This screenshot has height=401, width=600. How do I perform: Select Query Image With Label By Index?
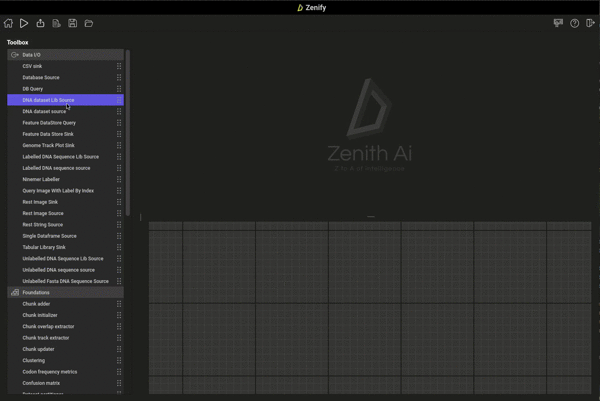pyautogui.click(x=65, y=191)
